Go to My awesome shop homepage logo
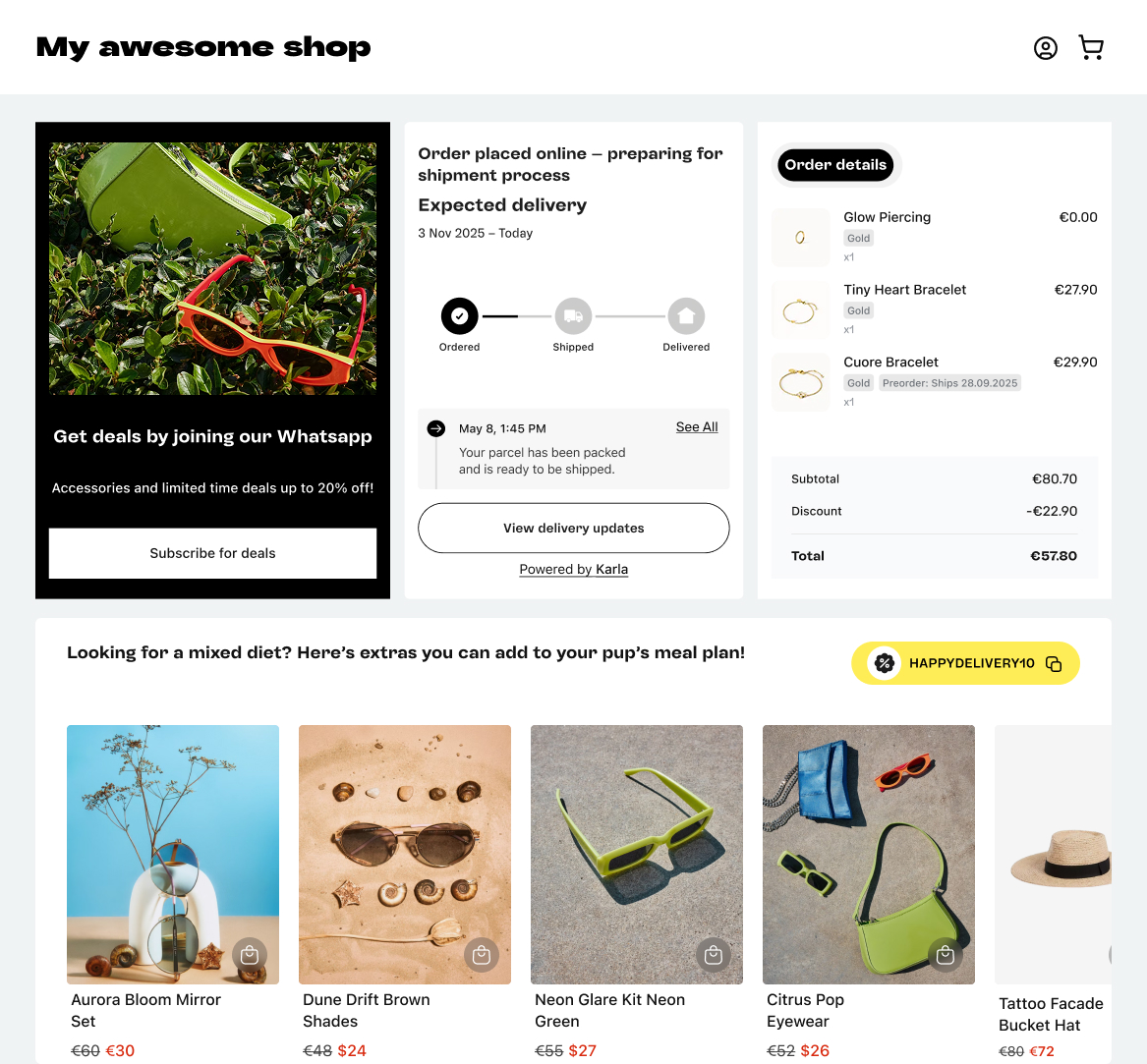Image resolution: width=1147 pixels, height=1064 pixels. pos(203,47)
